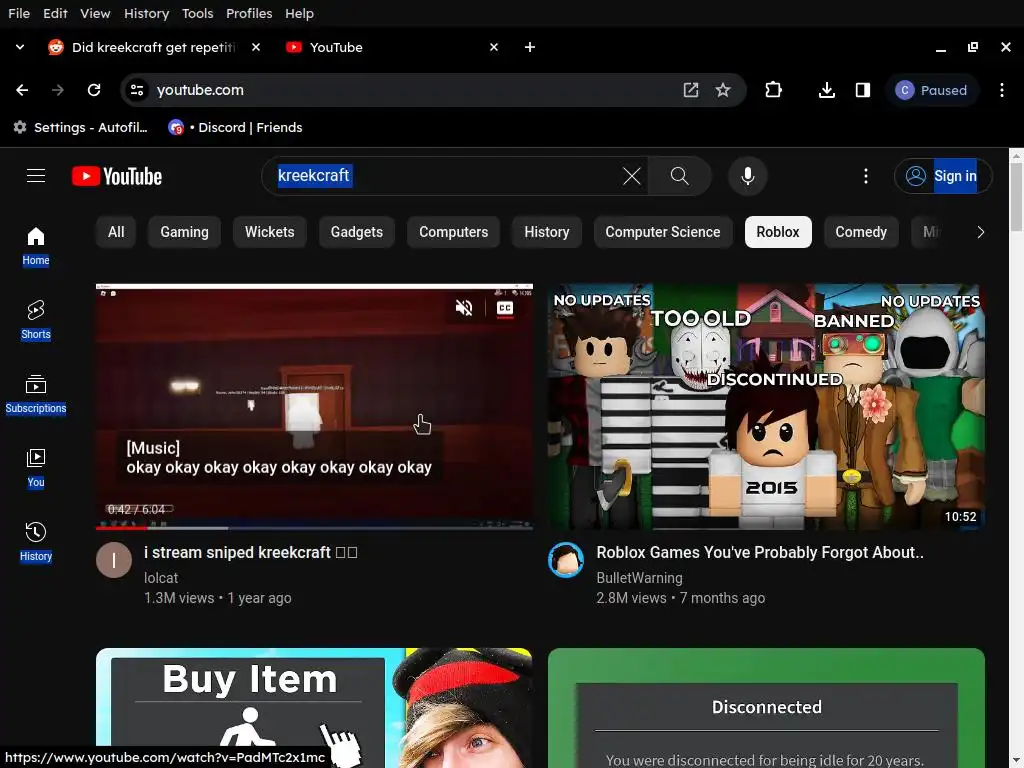Close the YouTube tab
The image size is (1024, 768).
pos(494,47)
